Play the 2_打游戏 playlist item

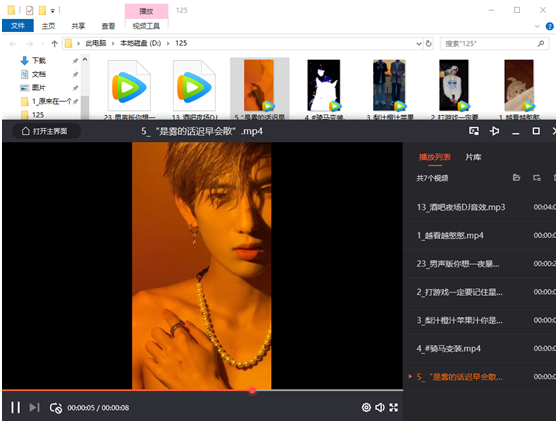479,292
